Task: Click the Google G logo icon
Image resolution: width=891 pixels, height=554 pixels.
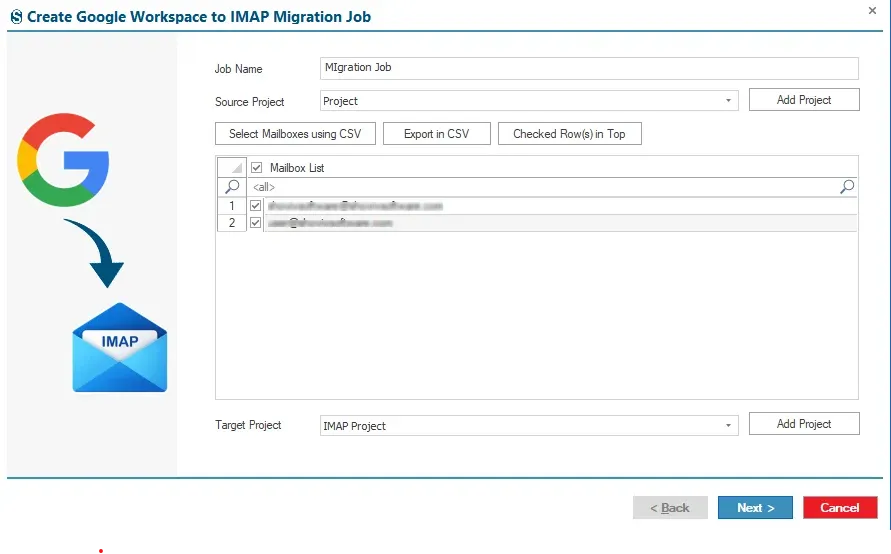Action: click(x=63, y=160)
